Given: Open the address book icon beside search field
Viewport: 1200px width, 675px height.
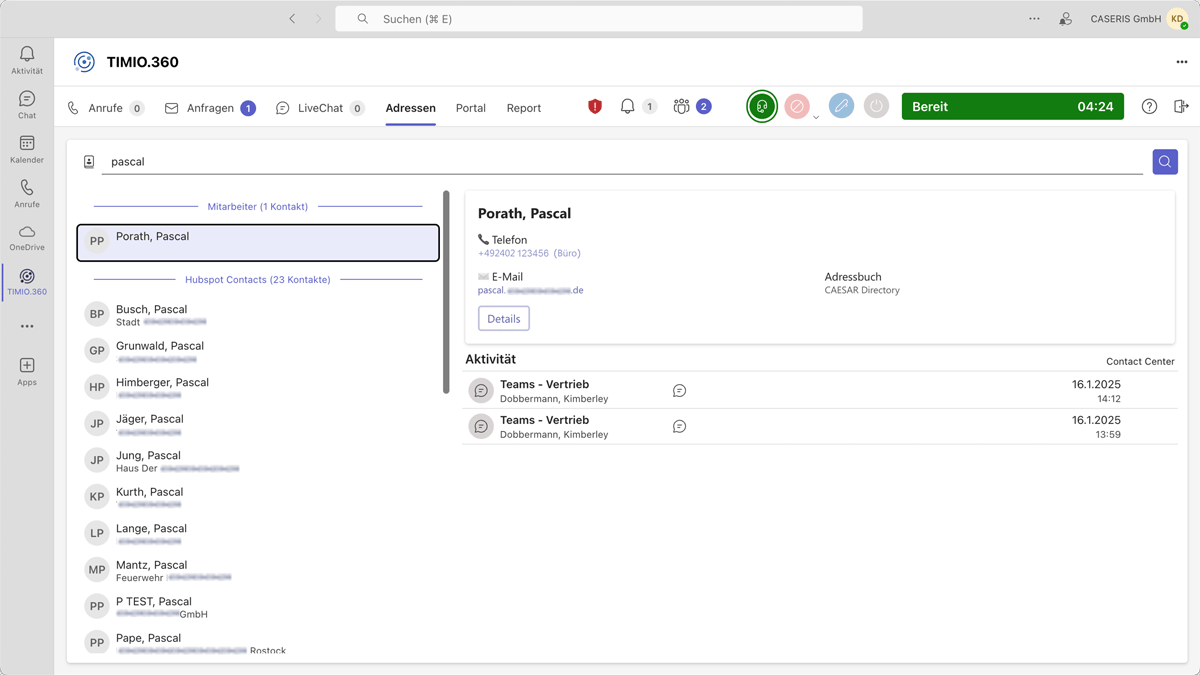Looking at the screenshot, I should (x=89, y=162).
